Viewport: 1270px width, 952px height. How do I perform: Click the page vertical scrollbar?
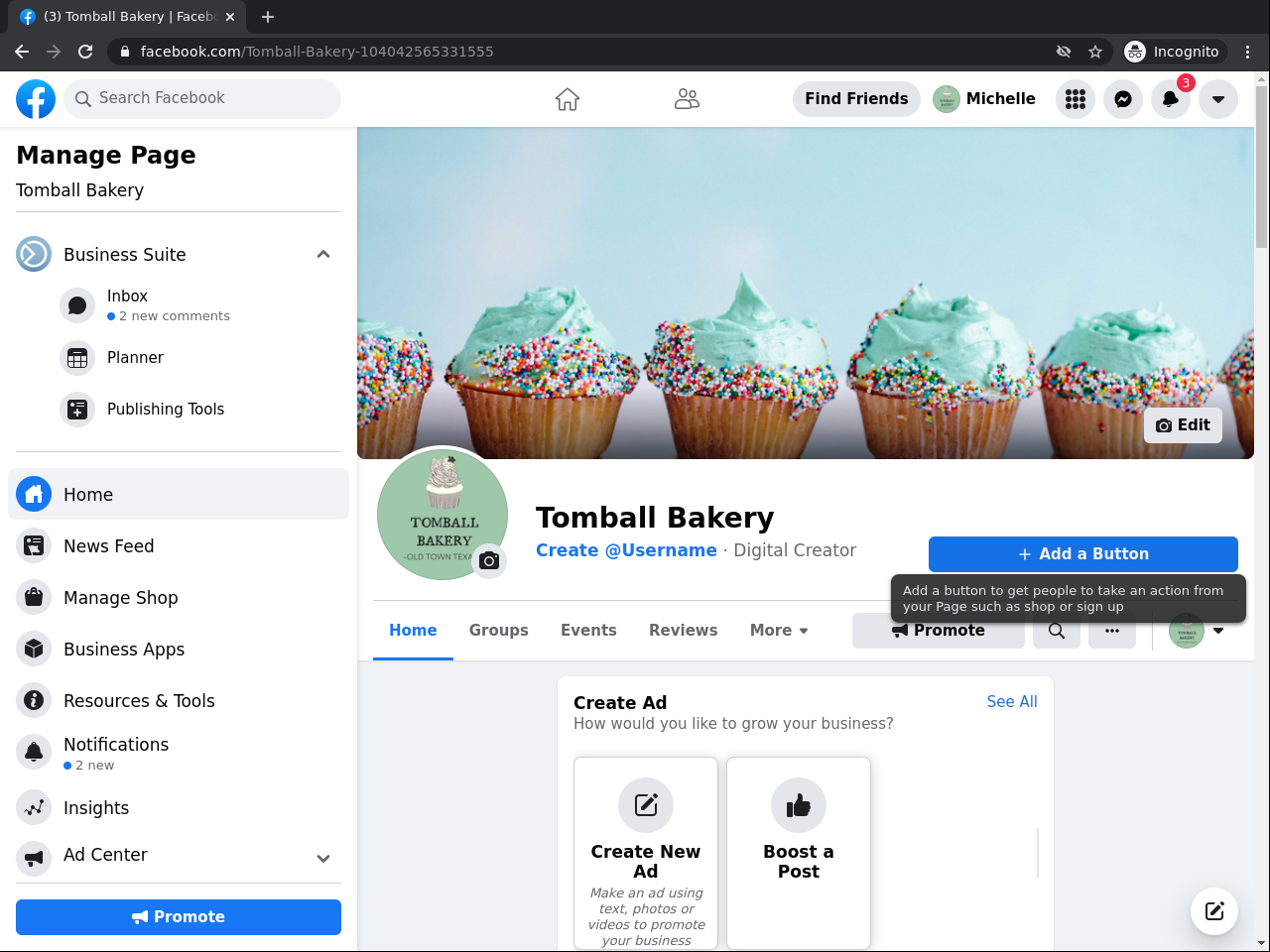pyautogui.click(x=1261, y=167)
